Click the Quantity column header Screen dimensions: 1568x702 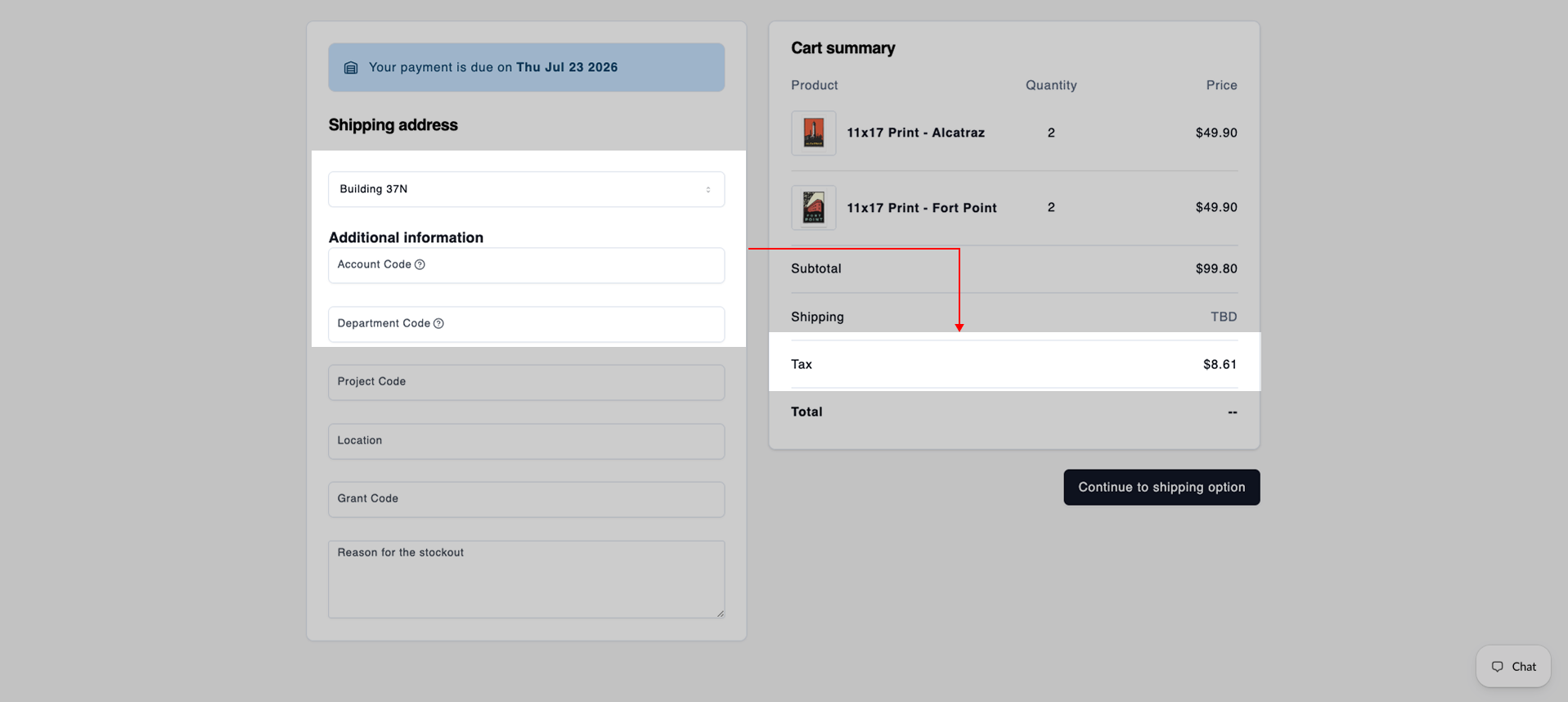(x=1051, y=85)
